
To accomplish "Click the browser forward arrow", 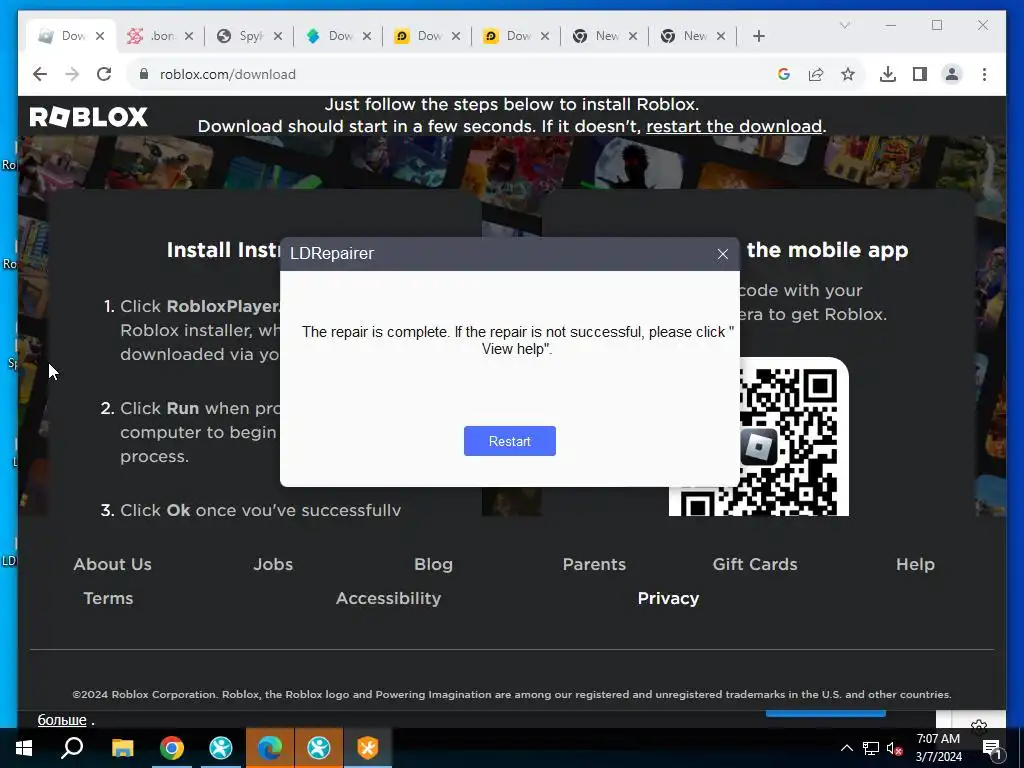I will 72,74.
